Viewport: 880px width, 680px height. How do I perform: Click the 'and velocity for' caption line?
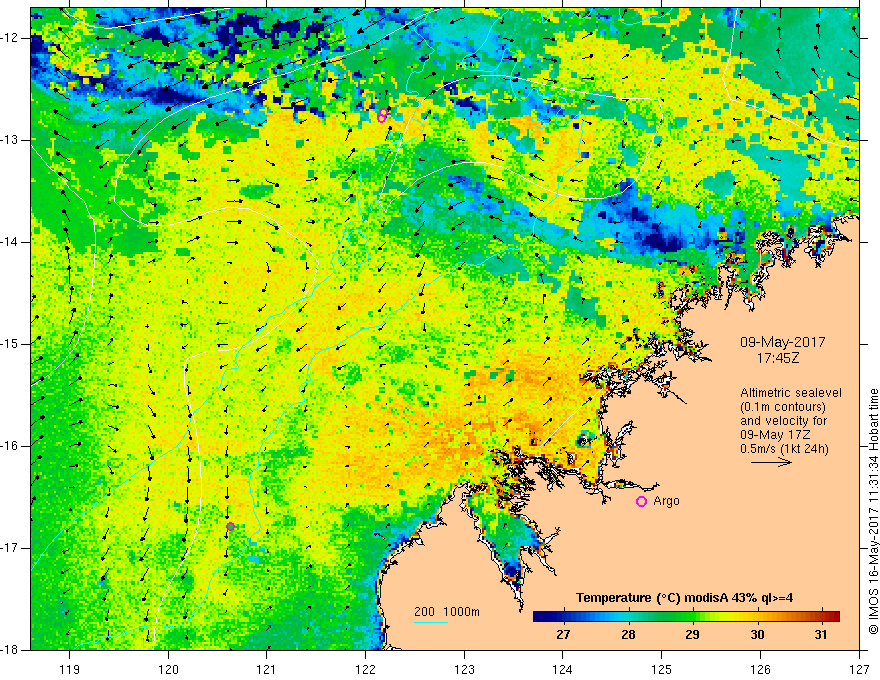783,421
